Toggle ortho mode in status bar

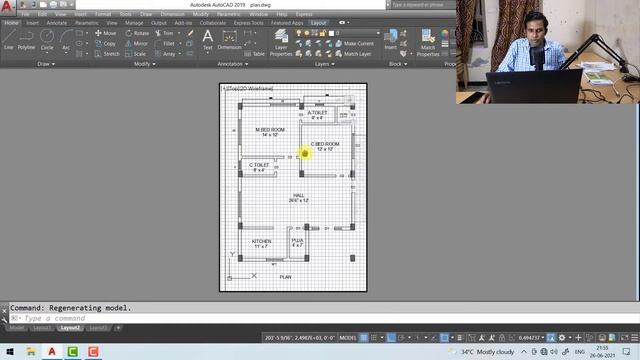point(391,338)
